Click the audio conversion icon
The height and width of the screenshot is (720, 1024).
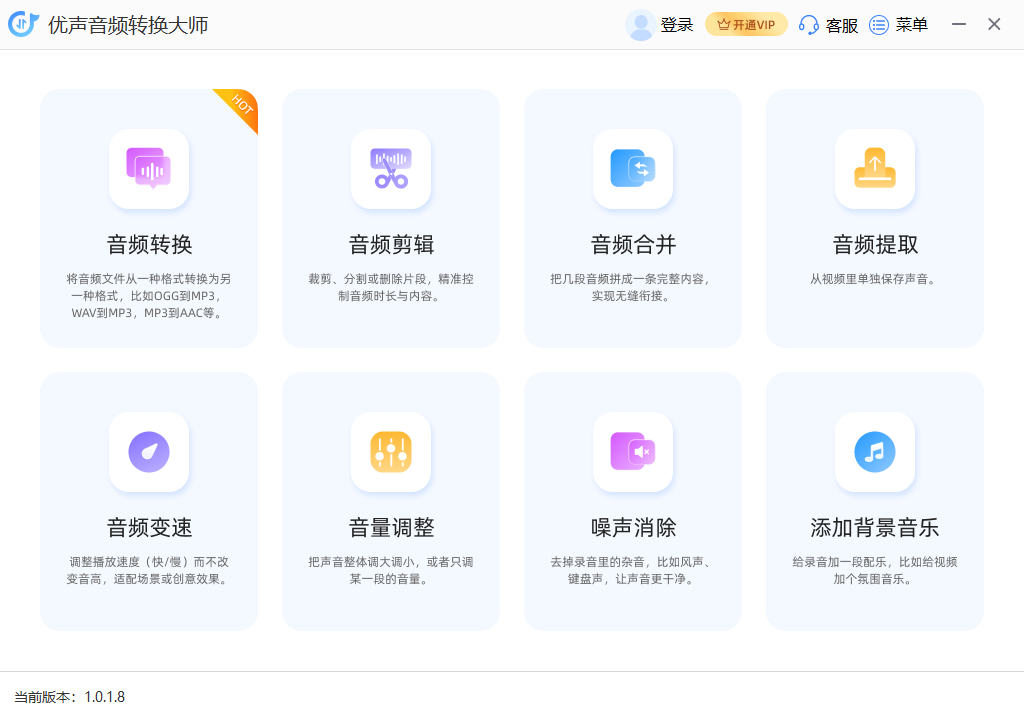(149, 169)
